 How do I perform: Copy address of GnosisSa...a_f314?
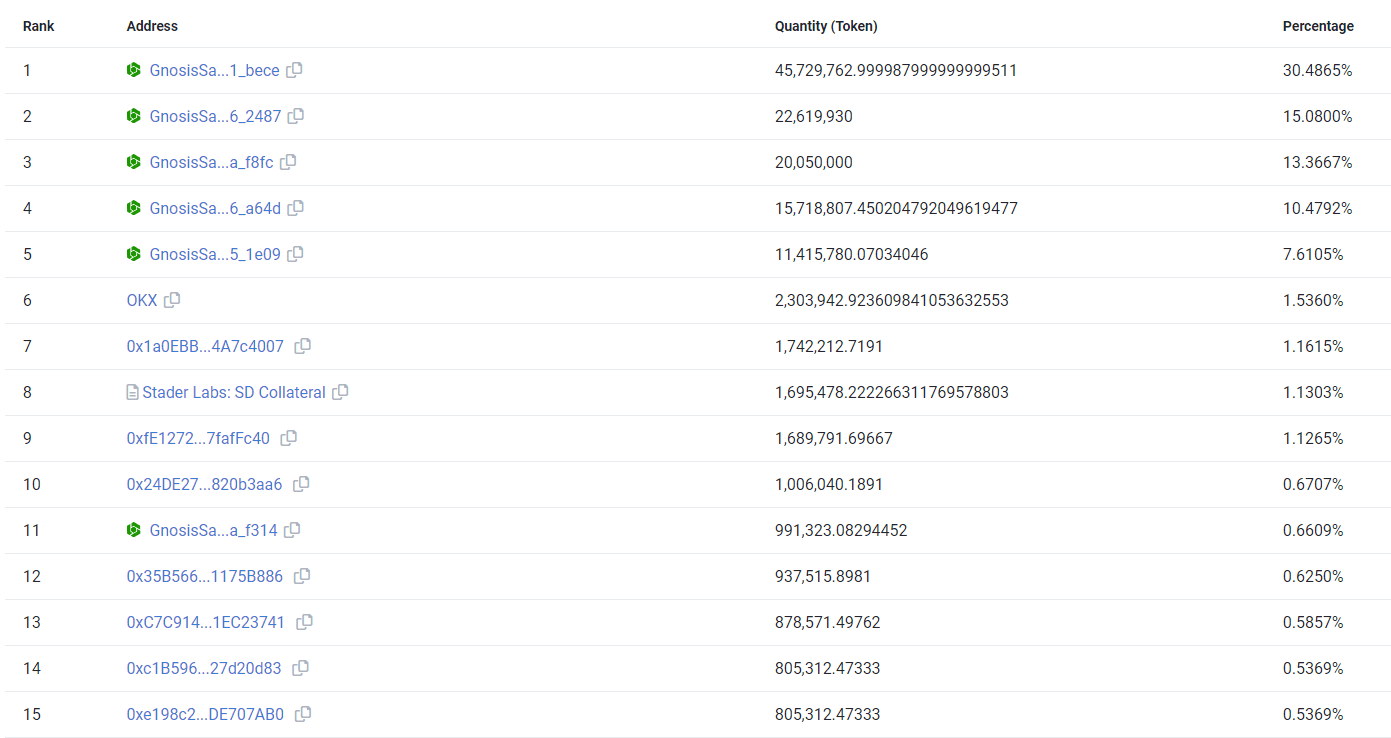[292, 530]
